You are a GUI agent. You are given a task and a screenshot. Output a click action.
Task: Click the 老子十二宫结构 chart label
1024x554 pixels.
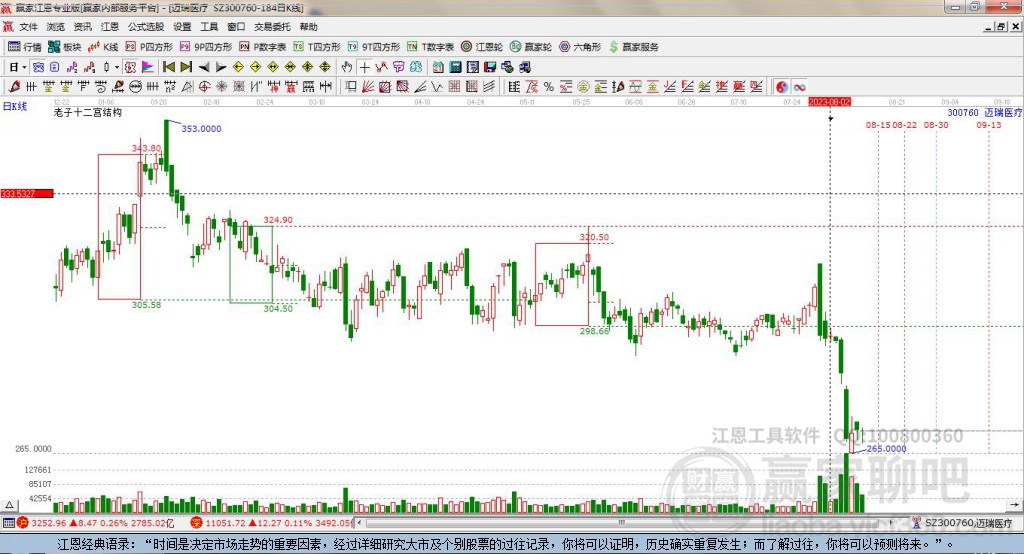(88, 112)
